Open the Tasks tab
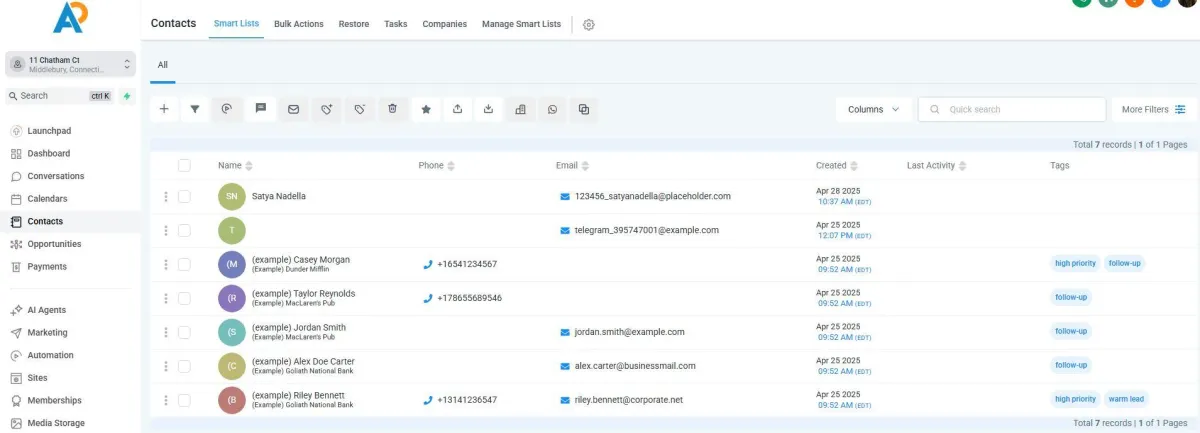The image size is (1200, 433). pyautogui.click(x=395, y=24)
